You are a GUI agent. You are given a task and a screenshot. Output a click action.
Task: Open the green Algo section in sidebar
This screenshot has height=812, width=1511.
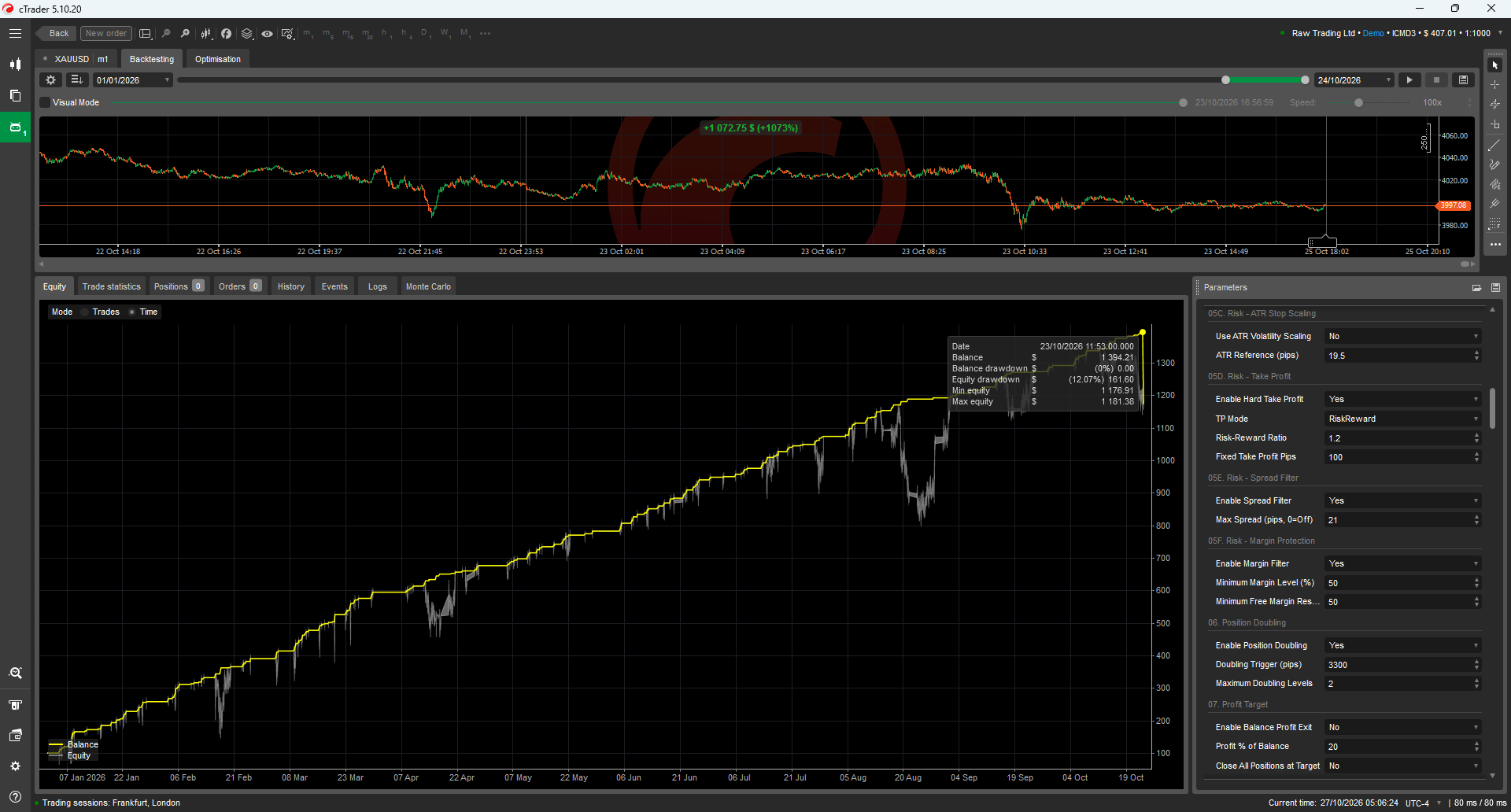15,127
